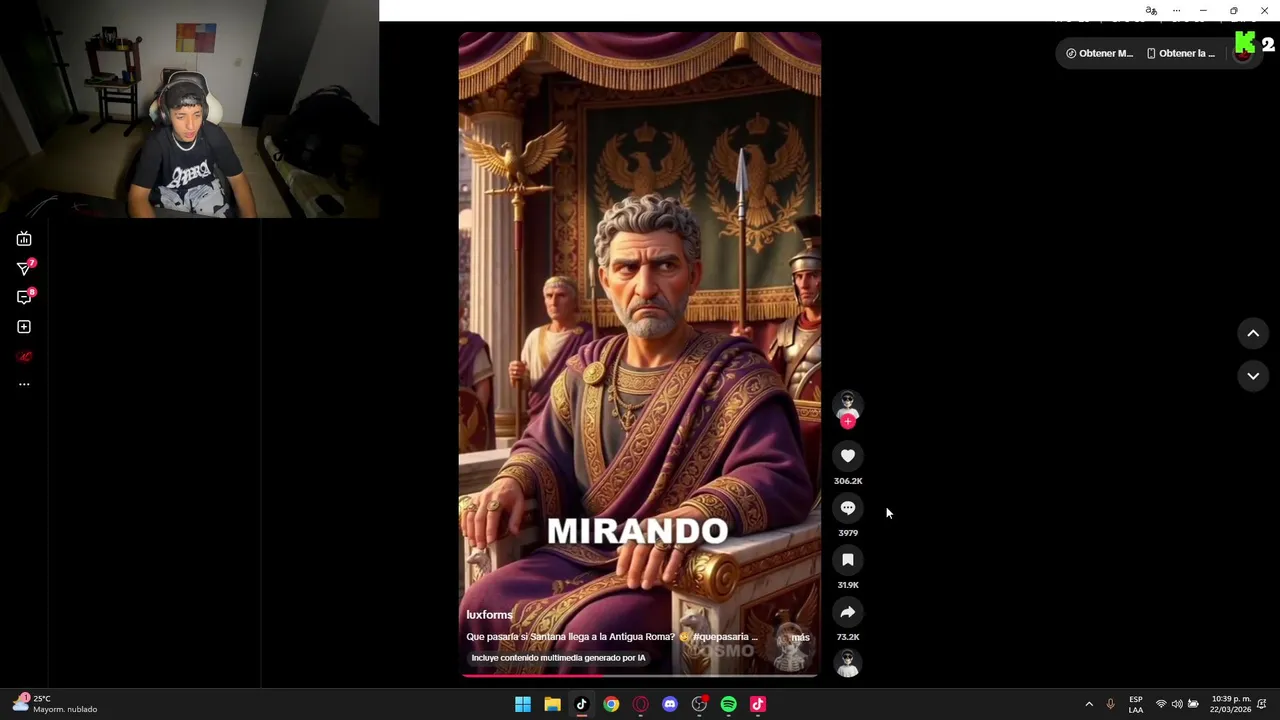Screen dimensions: 1280x720
Task: Open the luxforms profile link
Action: 489,615
